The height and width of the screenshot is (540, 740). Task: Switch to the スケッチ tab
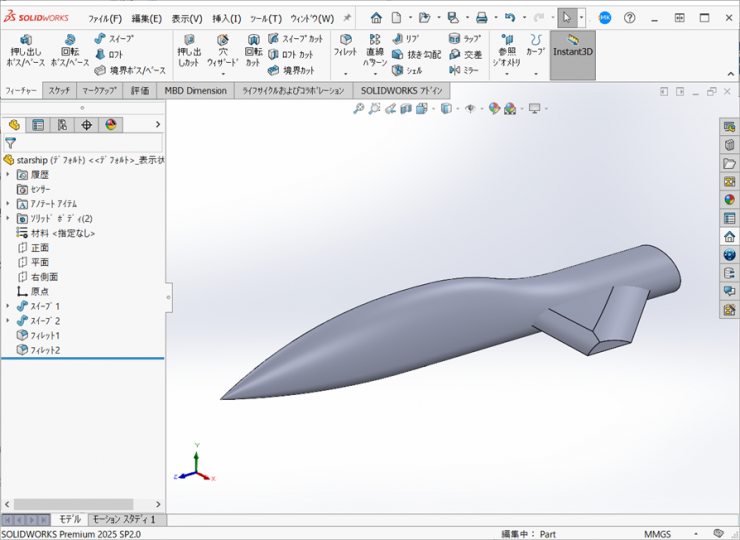tap(59, 91)
